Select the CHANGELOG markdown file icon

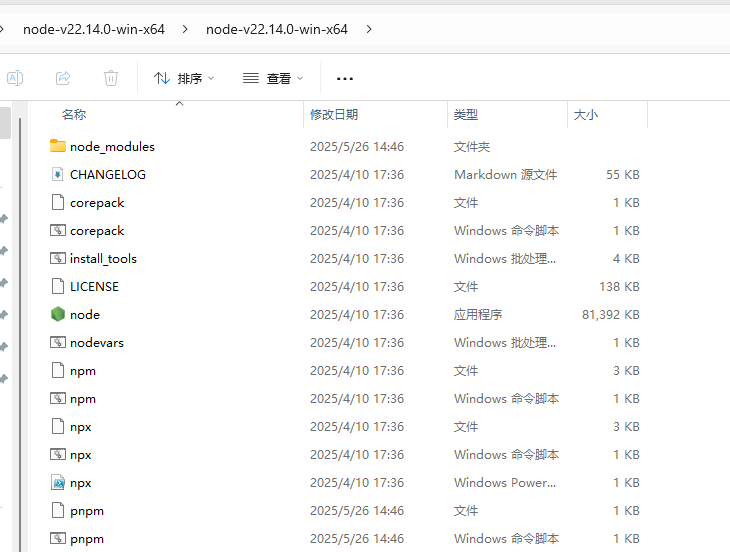coord(58,175)
